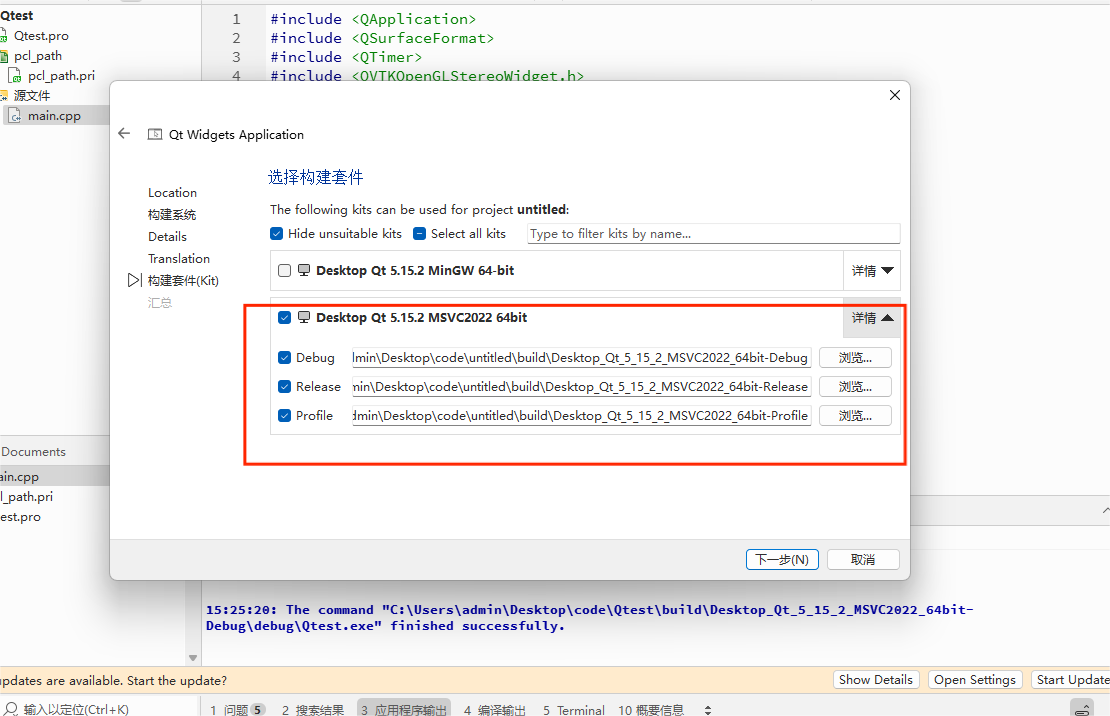Open the 10 General Messages tab
1110x716 pixels.
tap(651, 710)
